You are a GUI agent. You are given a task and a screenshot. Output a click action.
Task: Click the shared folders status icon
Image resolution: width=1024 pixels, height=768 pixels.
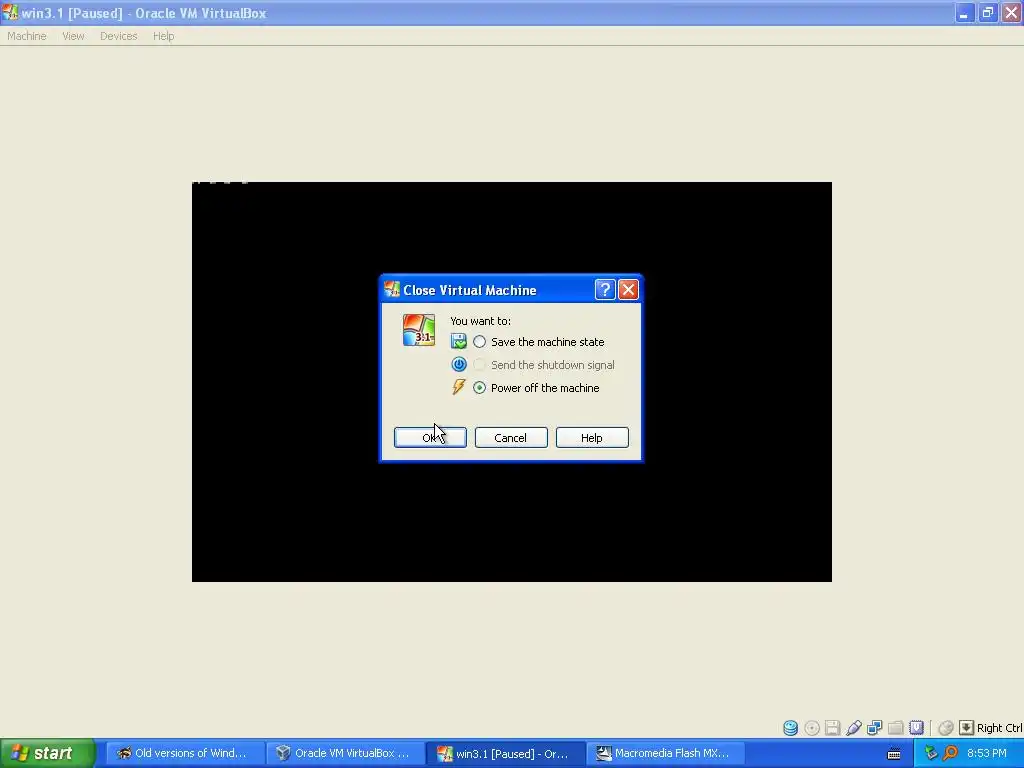tap(895, 728)
